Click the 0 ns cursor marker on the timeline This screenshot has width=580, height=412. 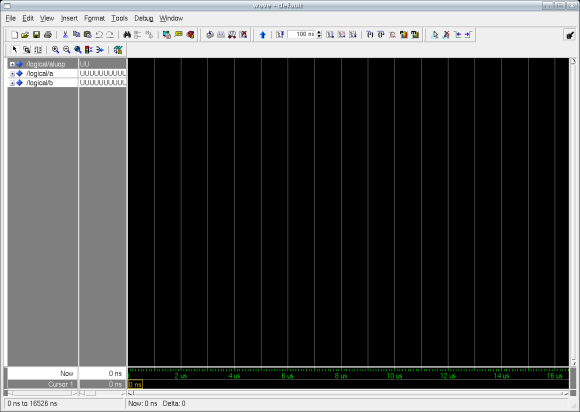(135, 385)
